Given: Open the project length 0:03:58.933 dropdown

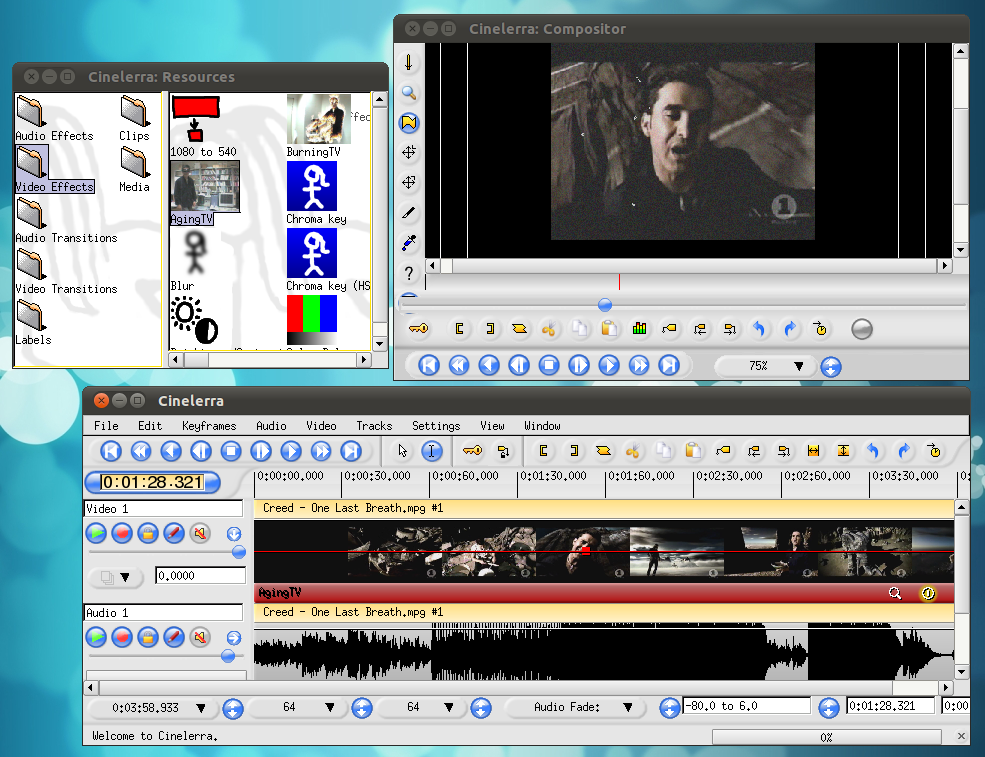Looking at the screenshot, I should [154, 708].
